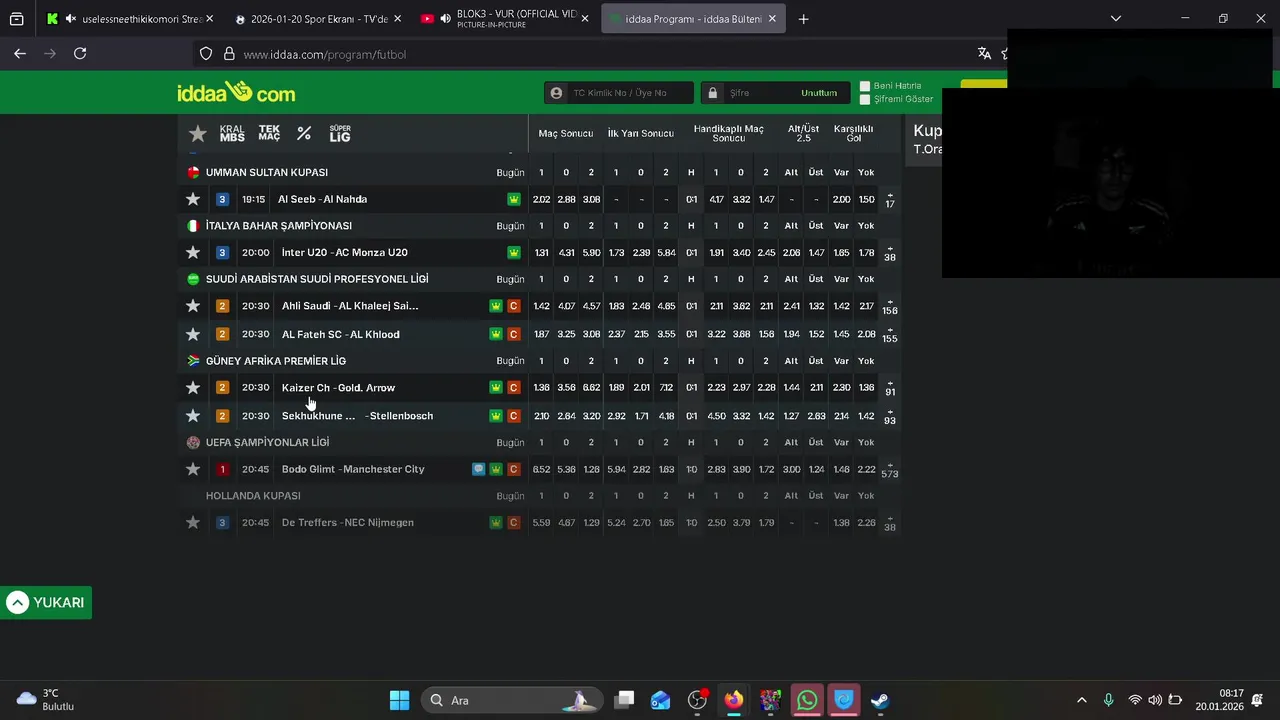Click the YUKARI back-to-top button
Viewport: 1280px width, 720px height.
pos(46,602)
